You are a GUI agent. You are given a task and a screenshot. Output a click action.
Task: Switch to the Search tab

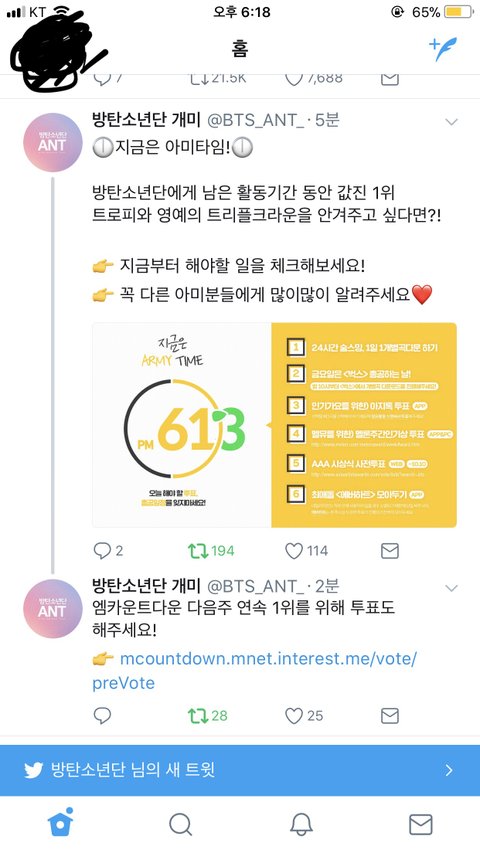[x=181, y=825]
